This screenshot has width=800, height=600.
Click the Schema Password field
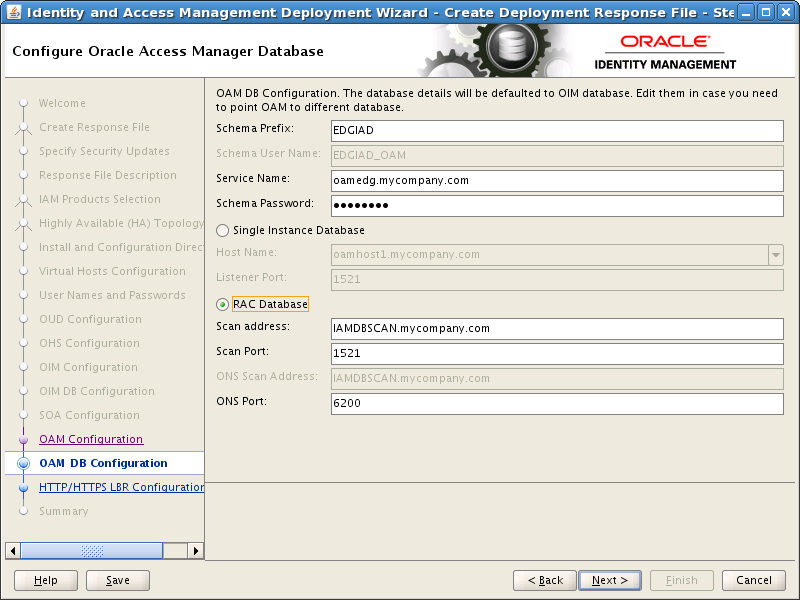(x=557, y=206)
